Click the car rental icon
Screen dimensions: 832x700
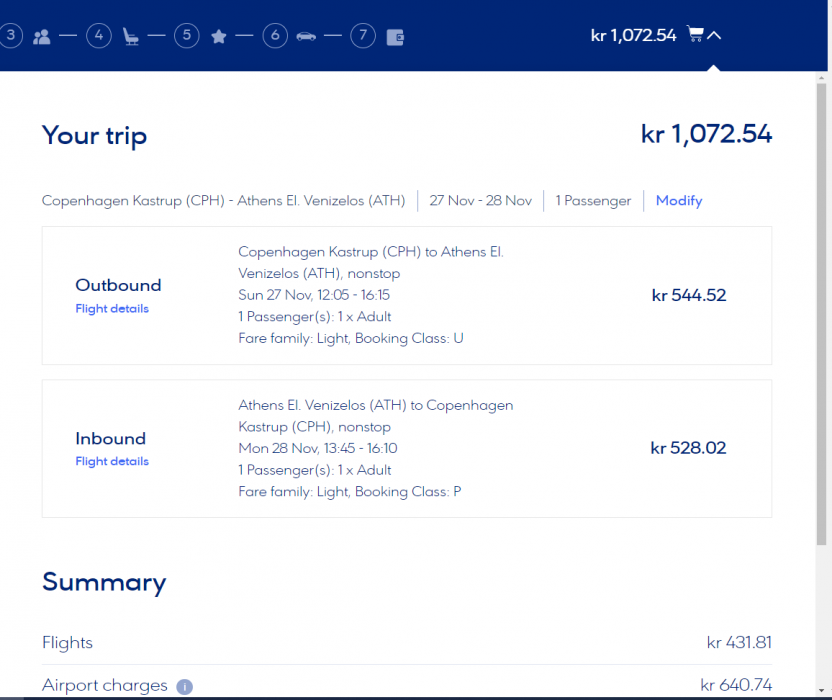(306, 37)
